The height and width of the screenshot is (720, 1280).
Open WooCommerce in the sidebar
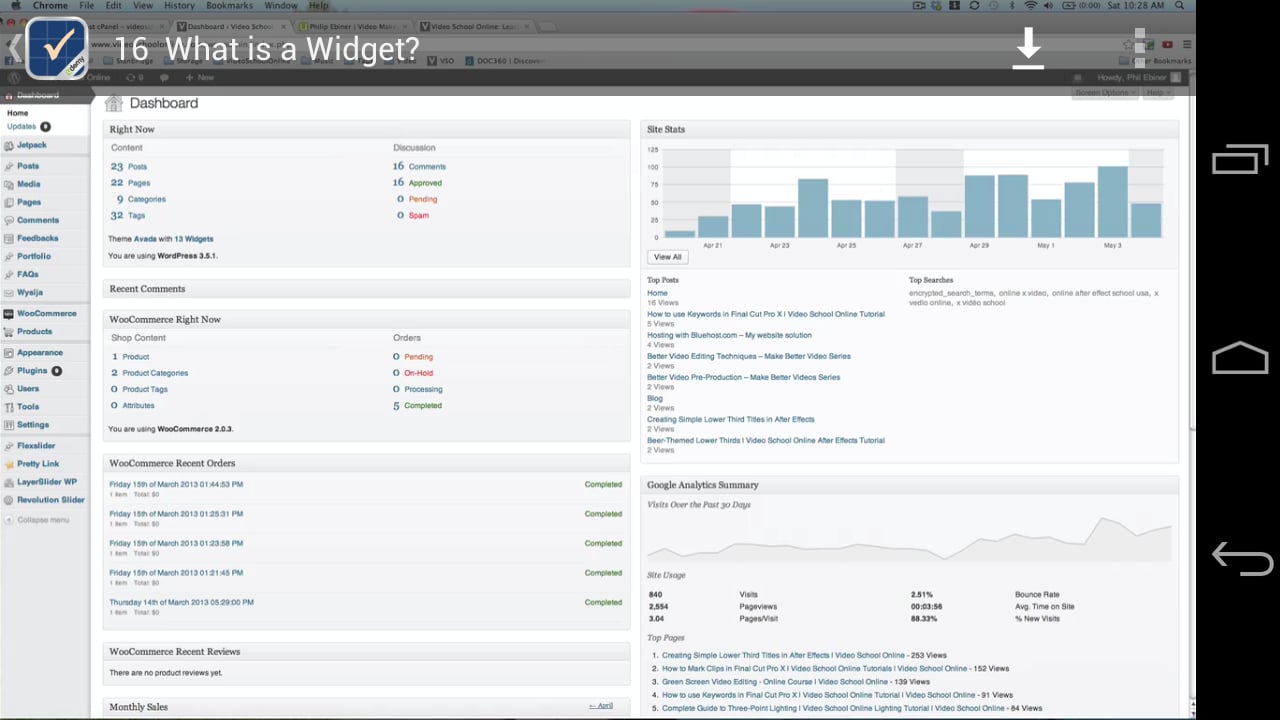coord(46,313)
